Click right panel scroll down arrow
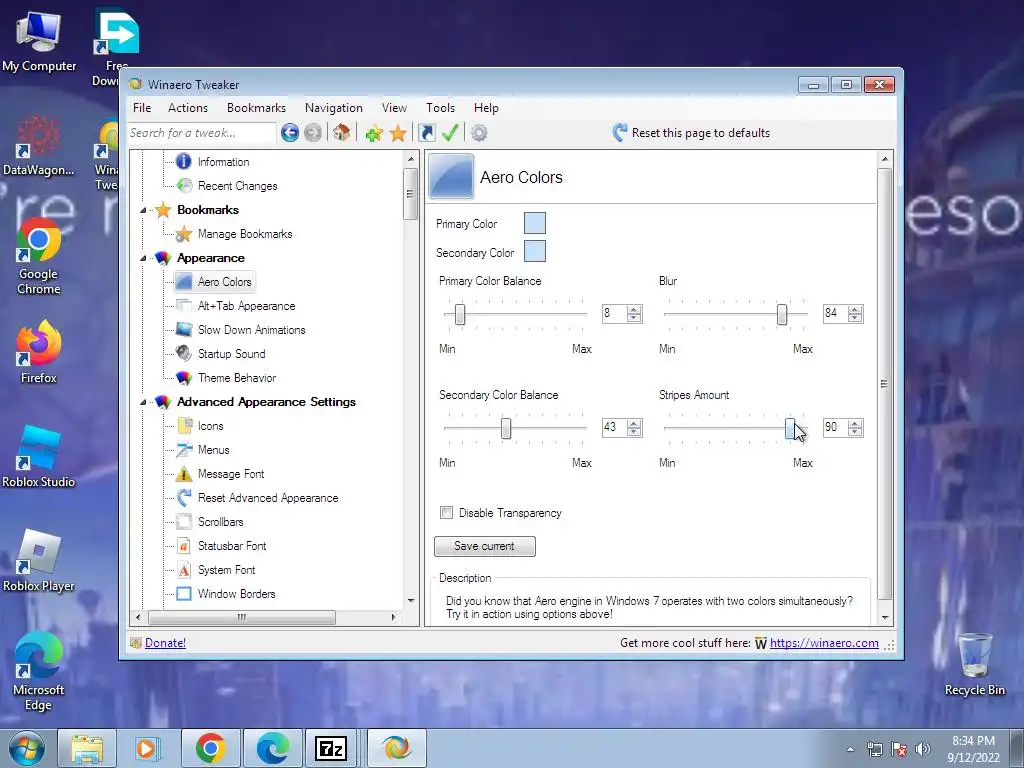This screenshot has width=1024, height=768. coord(885,618)
